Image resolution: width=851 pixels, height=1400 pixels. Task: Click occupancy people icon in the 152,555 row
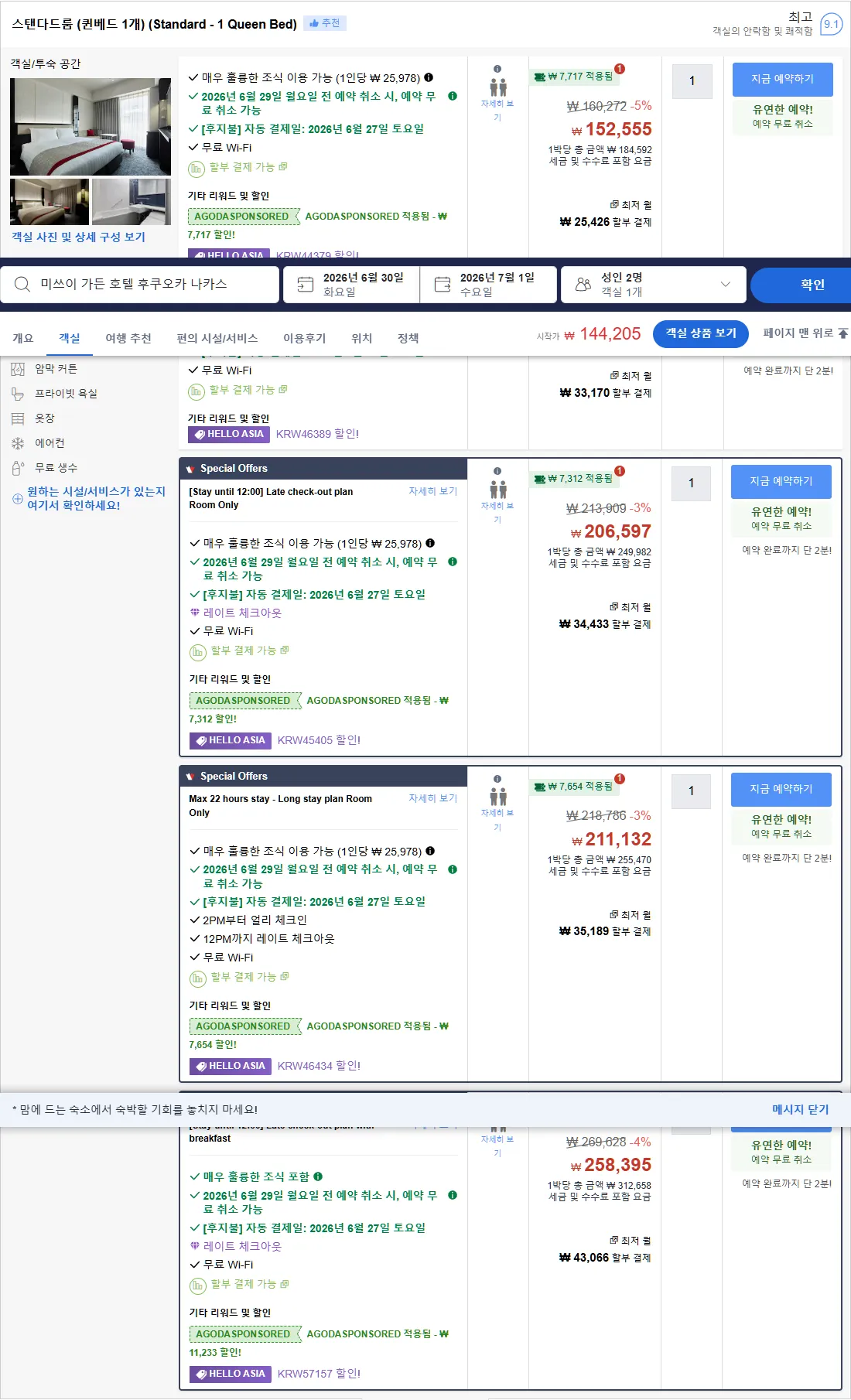click(x=498, y=87)
